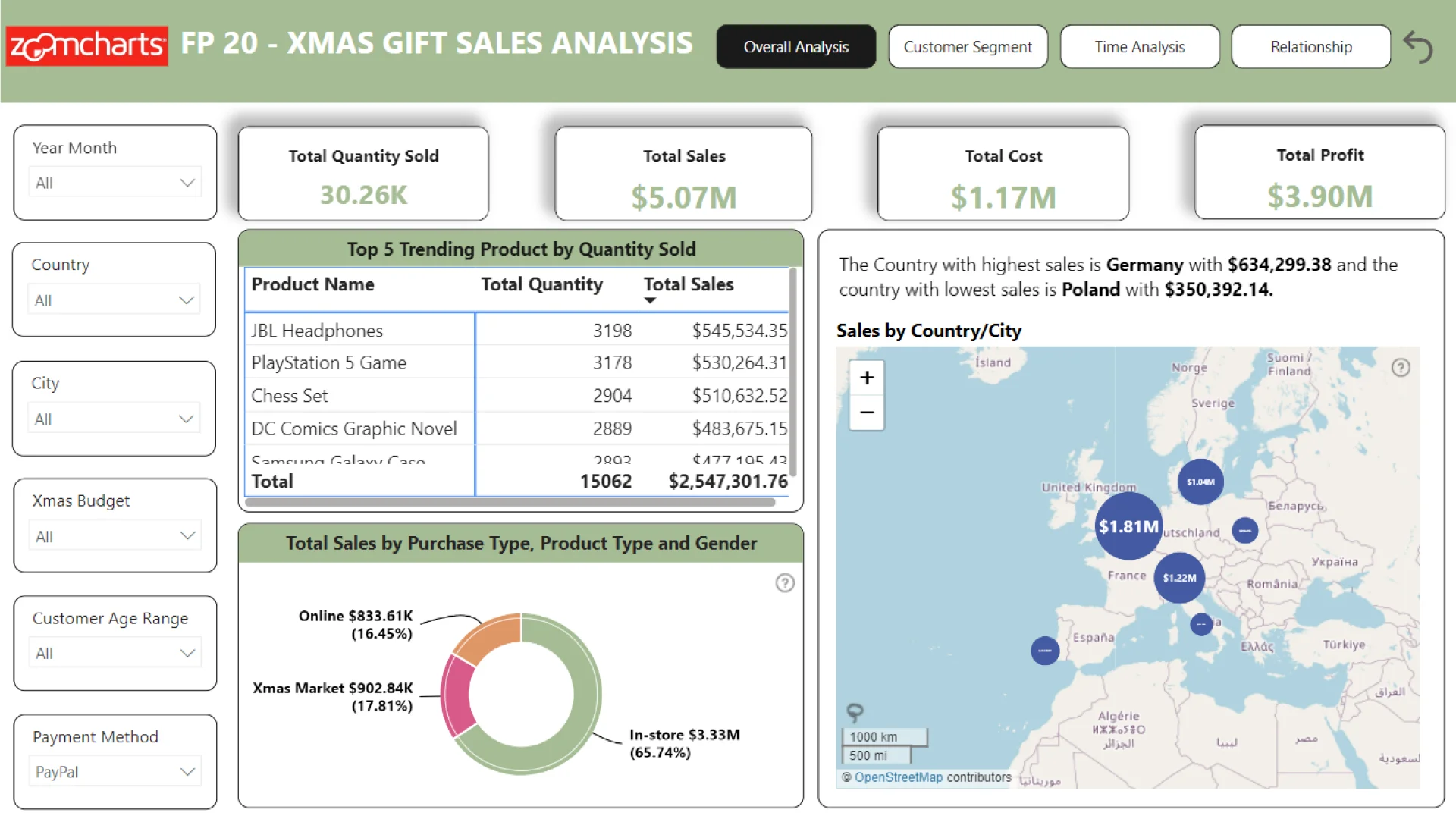Image resolution: width=1456 pixels, height=819 pixels.
Task: Click the 1000 km map scale label
Action: 874,737
